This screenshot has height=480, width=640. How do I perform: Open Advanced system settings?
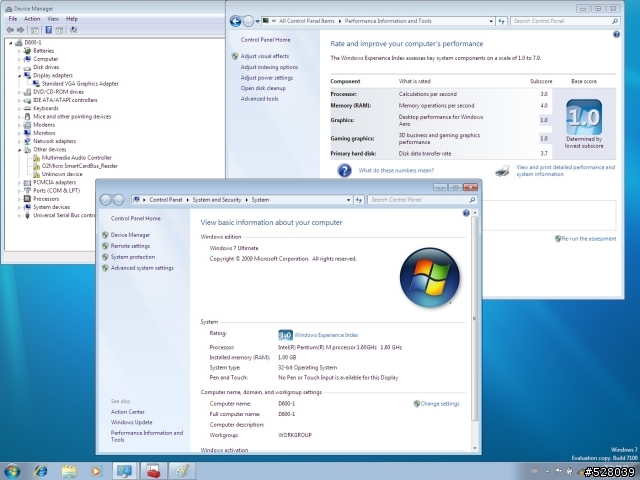142,268
